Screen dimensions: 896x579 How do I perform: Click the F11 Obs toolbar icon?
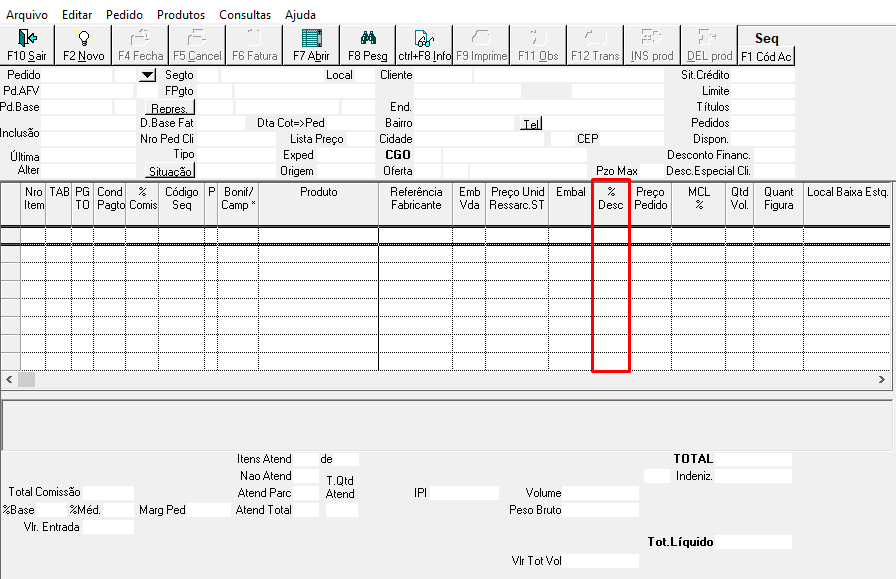point(538,45)
